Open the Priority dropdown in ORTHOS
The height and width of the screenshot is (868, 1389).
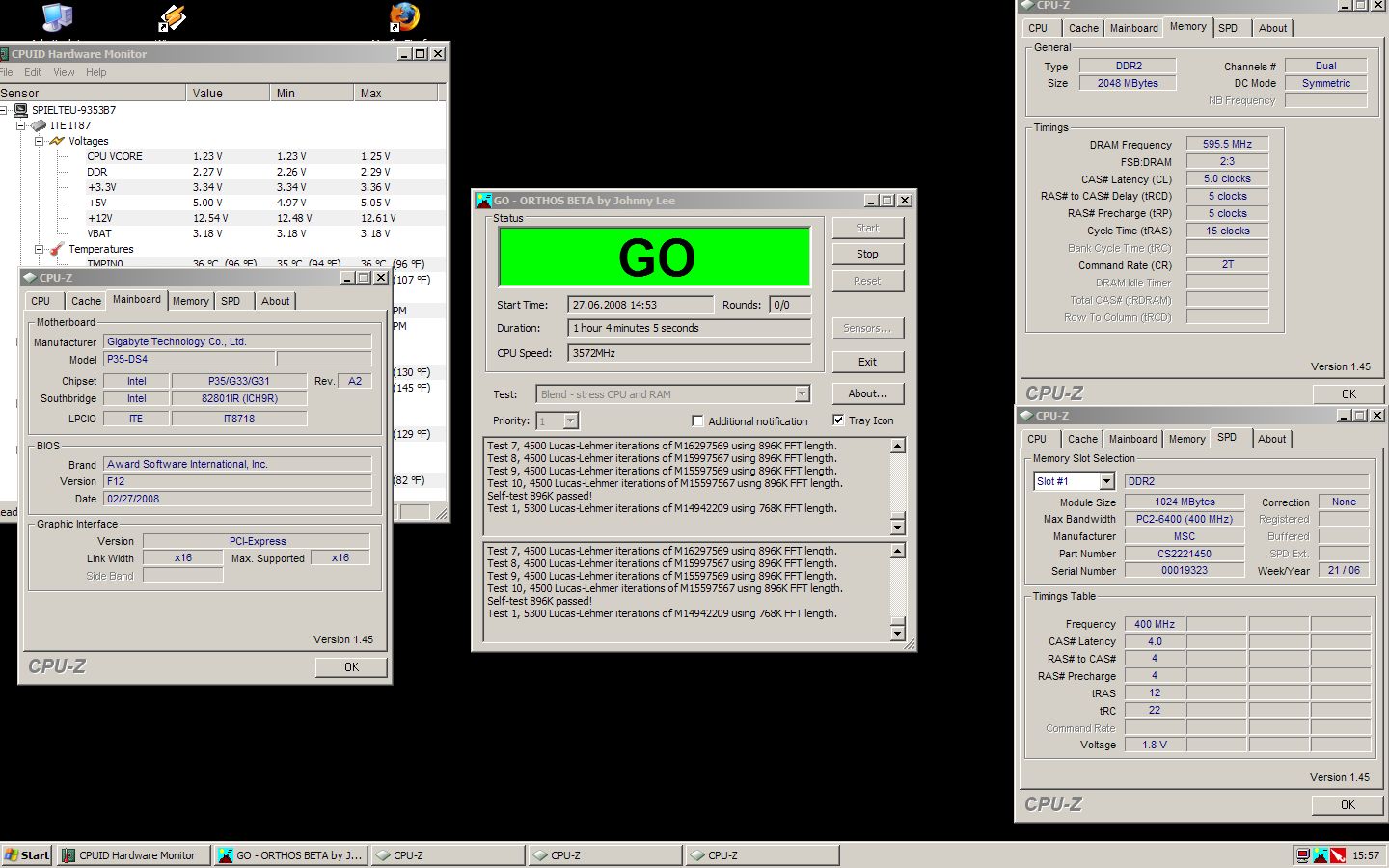click(x=570, y=420)
